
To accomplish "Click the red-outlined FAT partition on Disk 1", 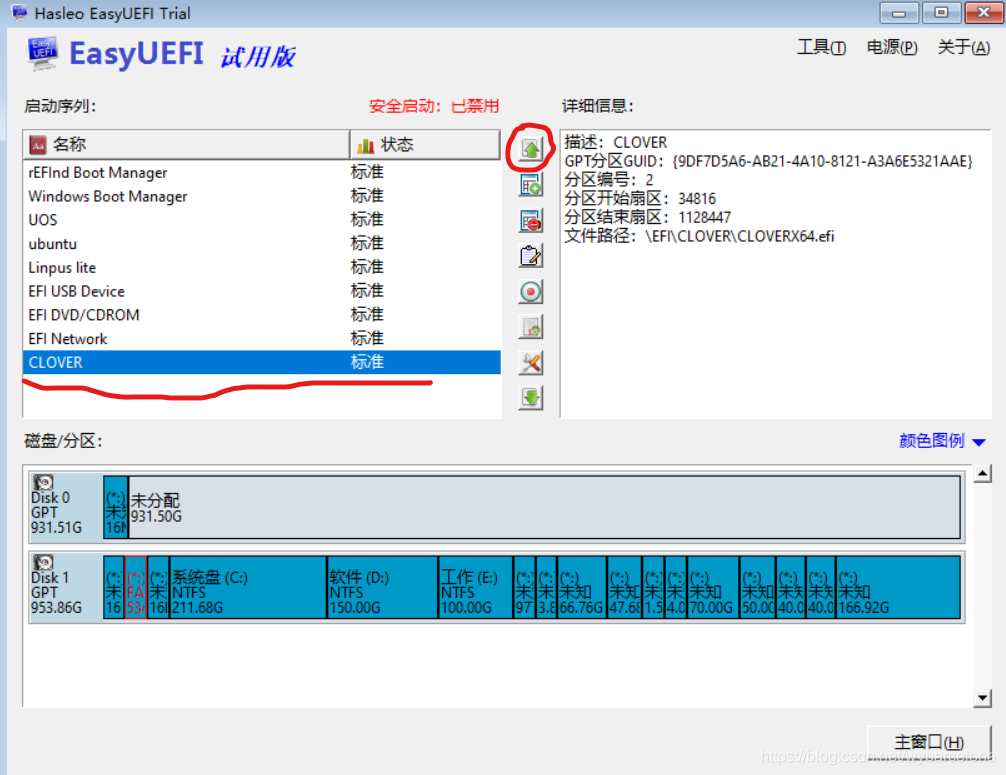I will click(136, 588).
